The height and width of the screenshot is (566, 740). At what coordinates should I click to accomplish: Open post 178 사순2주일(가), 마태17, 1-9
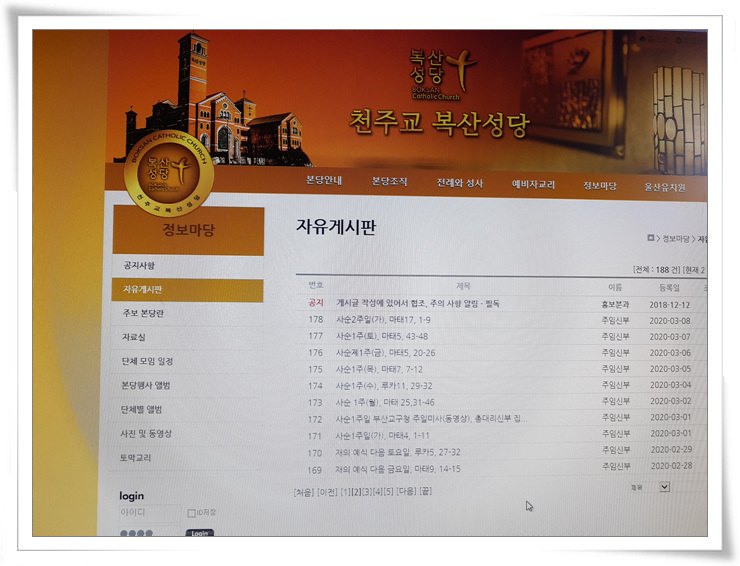384,319
